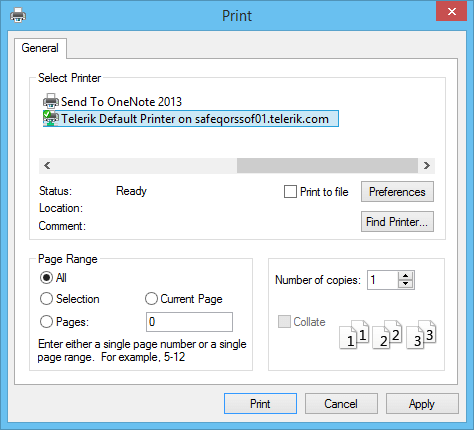Screen dimensions: 474x430
Task: Open printer Preferences
Action: 397,192
